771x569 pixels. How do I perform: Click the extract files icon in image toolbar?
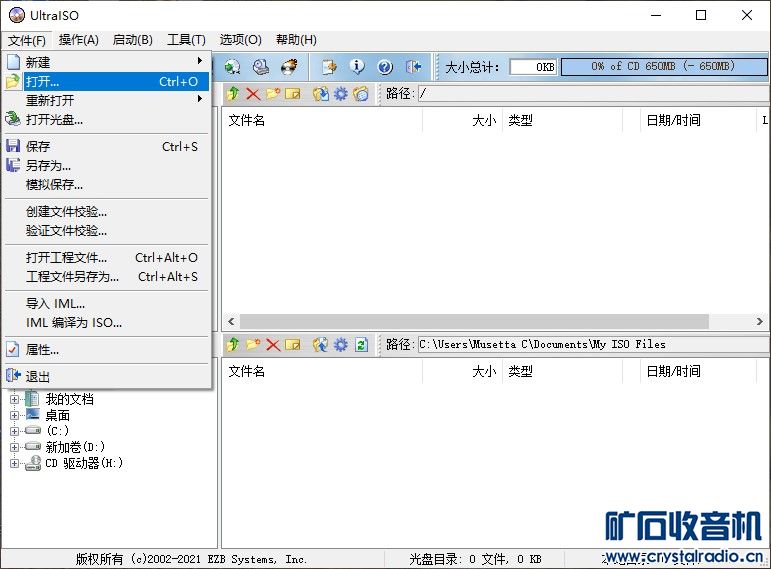[x=321, y=93]
